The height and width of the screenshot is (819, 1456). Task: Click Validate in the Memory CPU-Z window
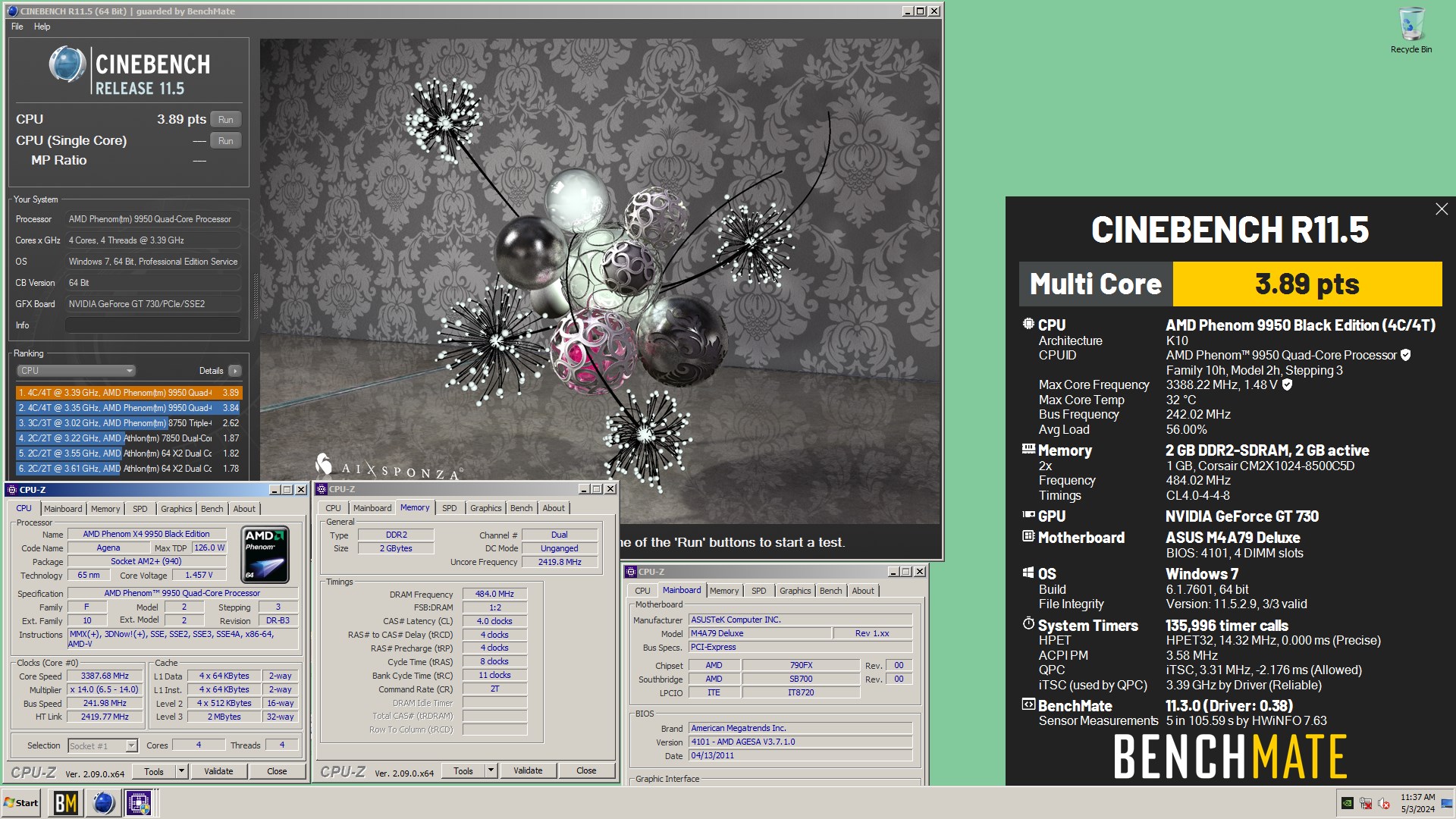[x=528, y=770]
